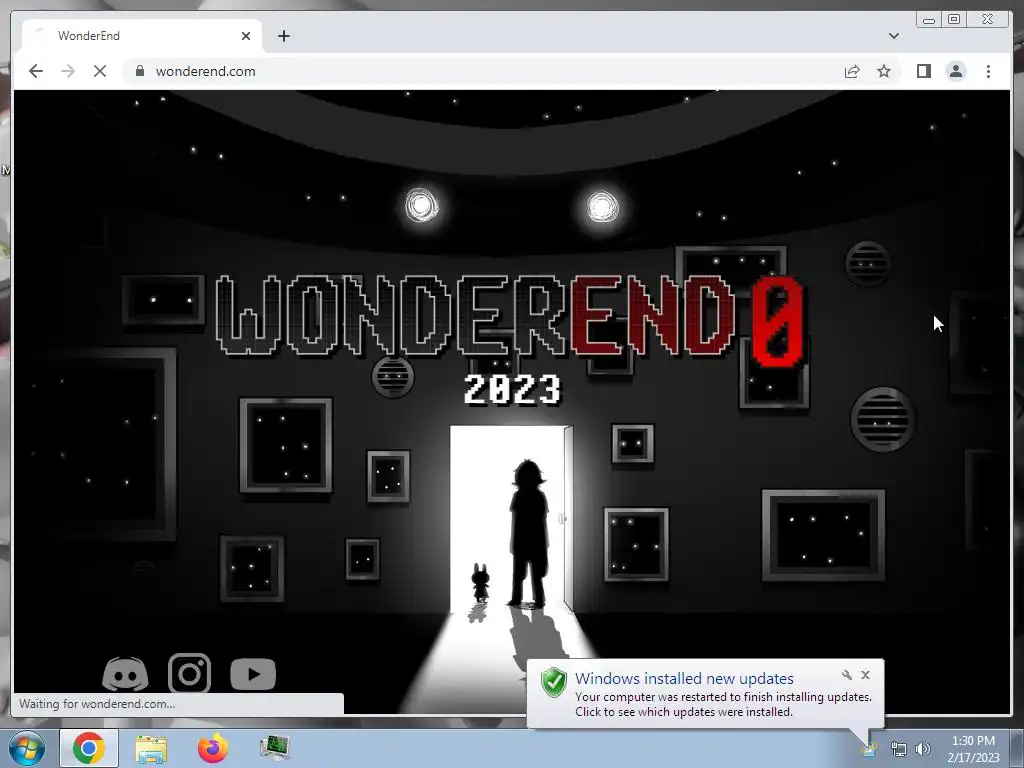Click the network tray icon

pyautogui.click(x=899, y=749)
